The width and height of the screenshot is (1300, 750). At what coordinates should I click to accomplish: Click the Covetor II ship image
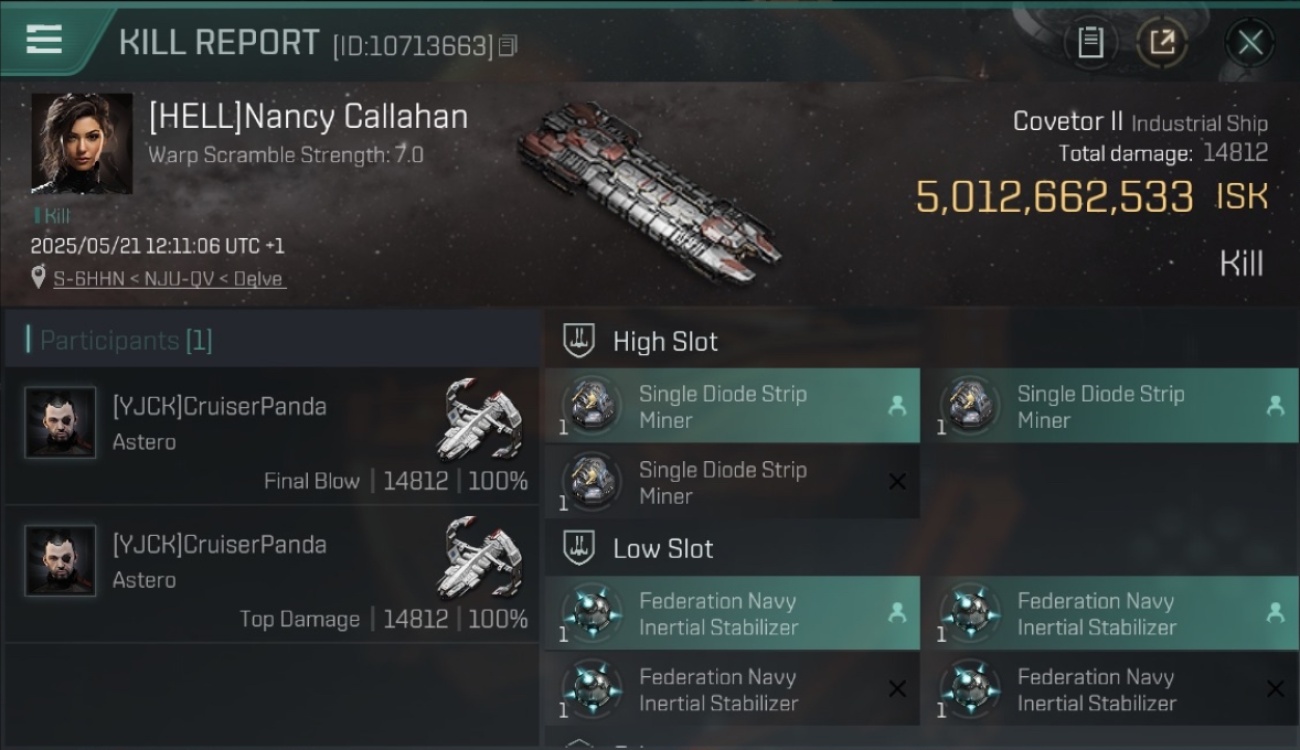coord(650,190)
